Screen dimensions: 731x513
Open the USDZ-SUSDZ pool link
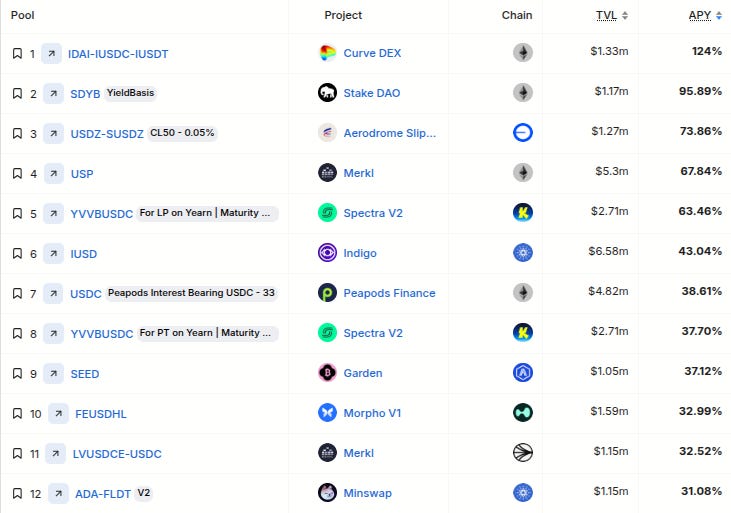pyautogui.click(x=107, y=134)
